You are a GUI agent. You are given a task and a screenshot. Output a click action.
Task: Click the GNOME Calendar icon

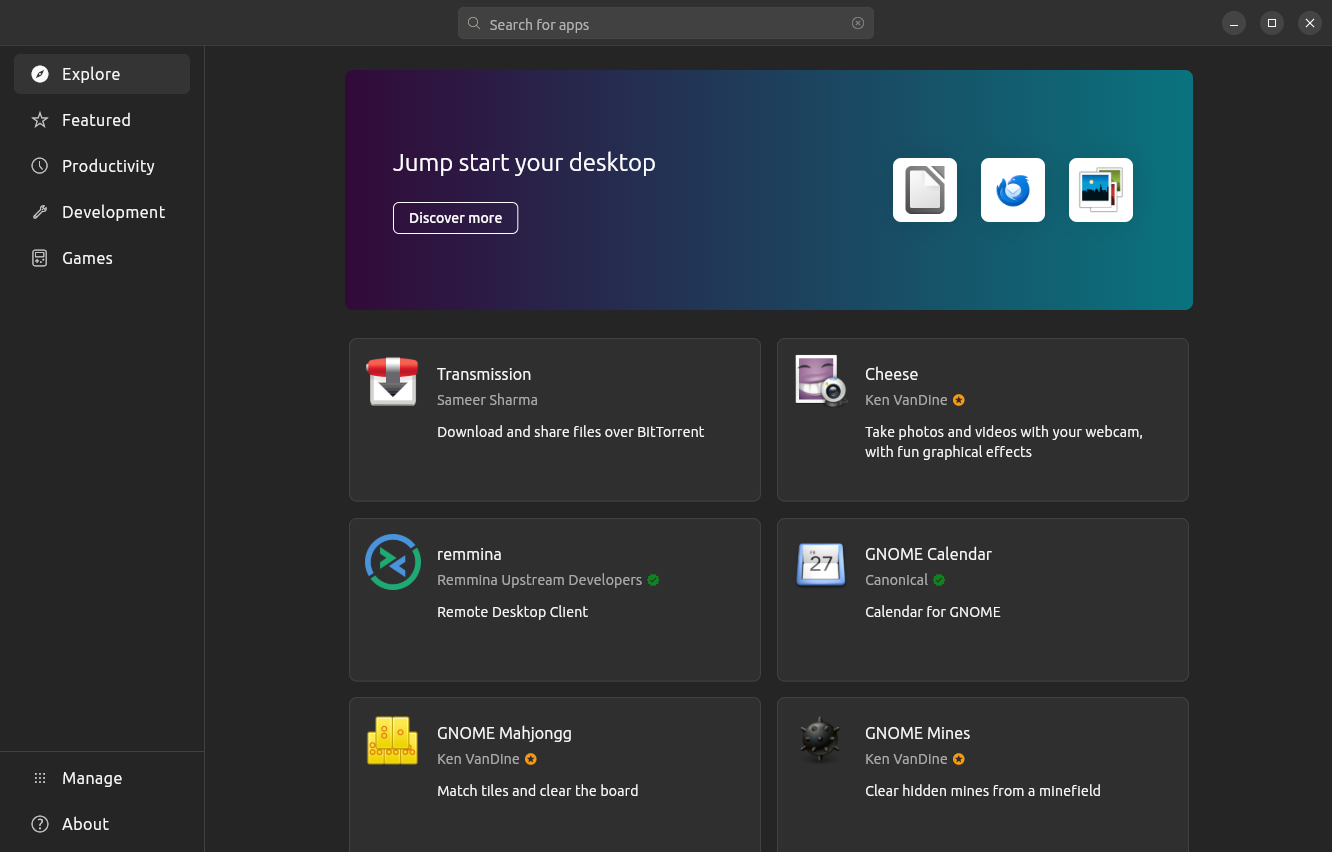(820, 565)
